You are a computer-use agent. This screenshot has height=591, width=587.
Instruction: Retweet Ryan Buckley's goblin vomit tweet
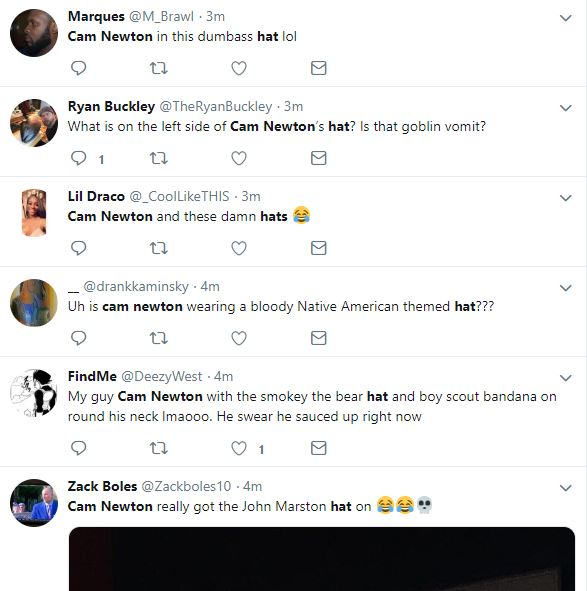159,158
